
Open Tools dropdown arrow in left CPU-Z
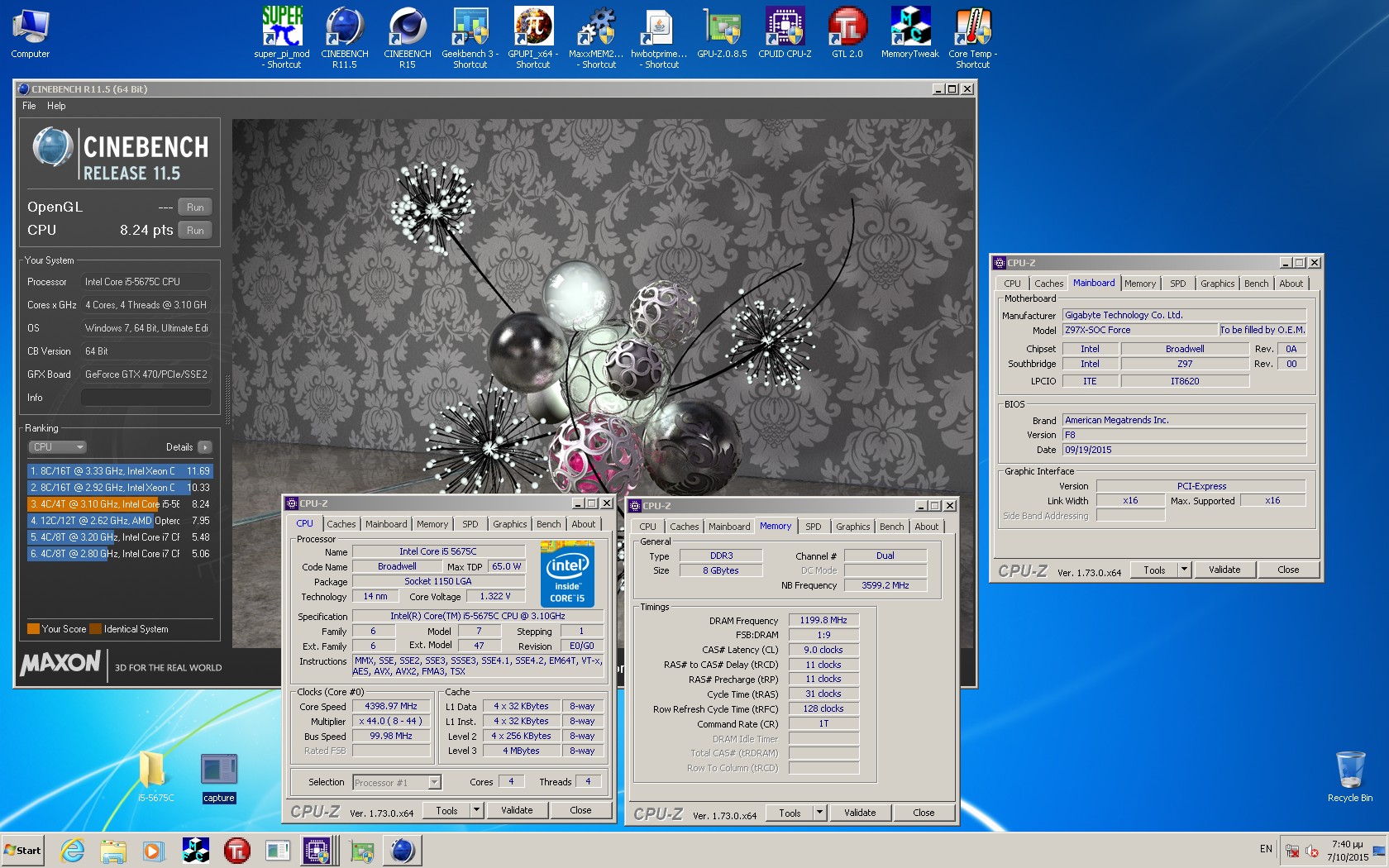(x=476, y=810)
